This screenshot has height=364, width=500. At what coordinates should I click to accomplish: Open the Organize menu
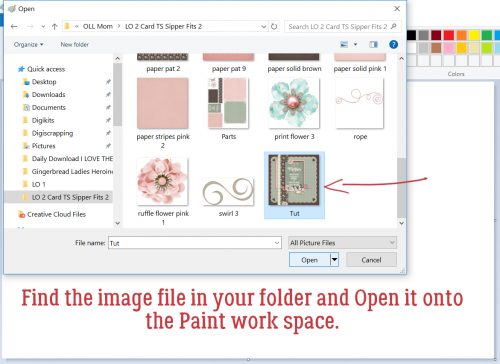tap(28, 44)
